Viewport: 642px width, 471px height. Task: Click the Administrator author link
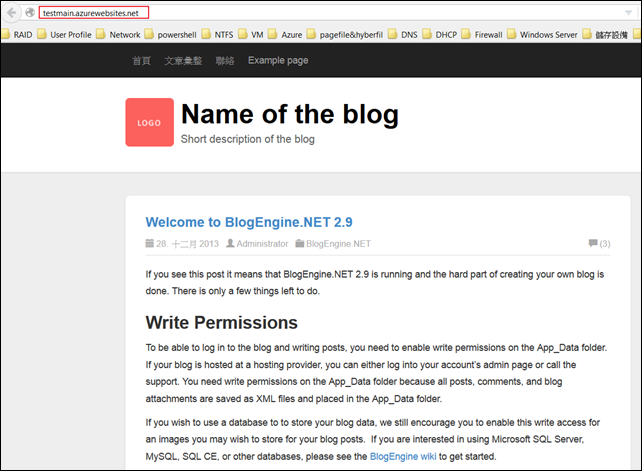262,243
